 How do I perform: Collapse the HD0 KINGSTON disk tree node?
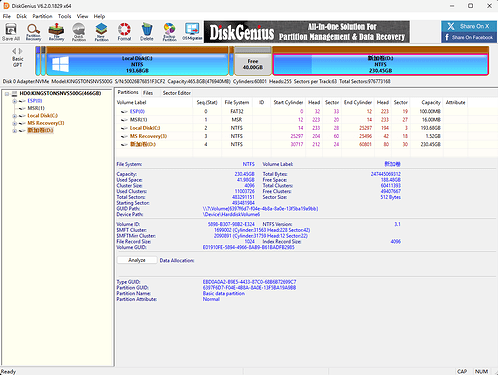(7, 94)
